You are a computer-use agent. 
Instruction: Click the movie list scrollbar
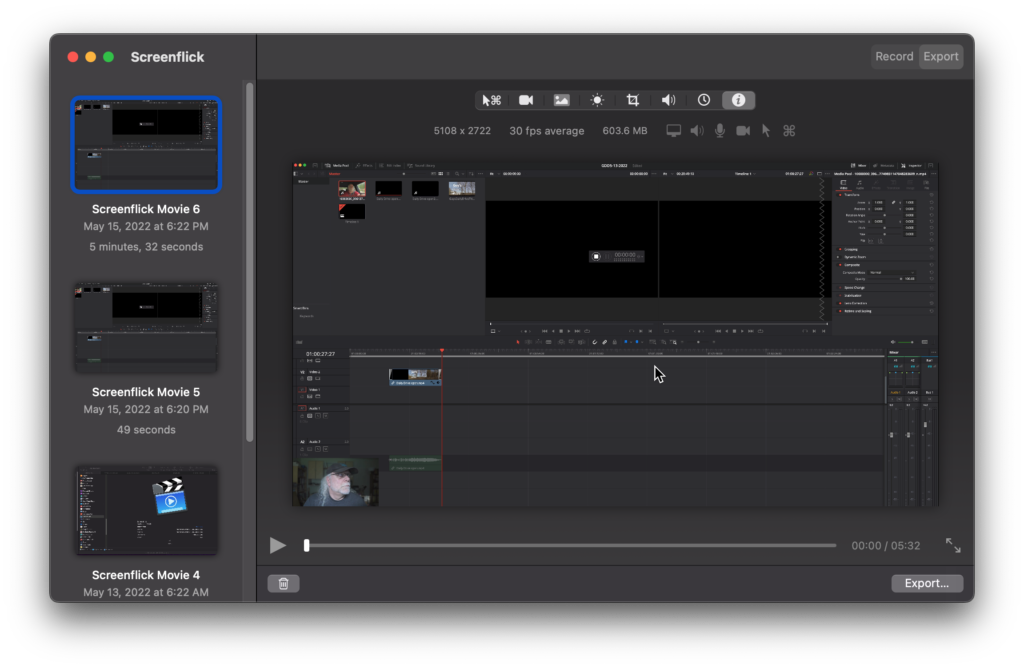249,261
